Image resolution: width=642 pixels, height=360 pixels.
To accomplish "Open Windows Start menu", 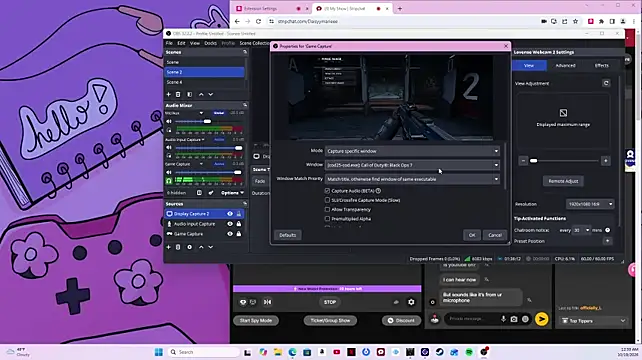I will coord(158,352).
